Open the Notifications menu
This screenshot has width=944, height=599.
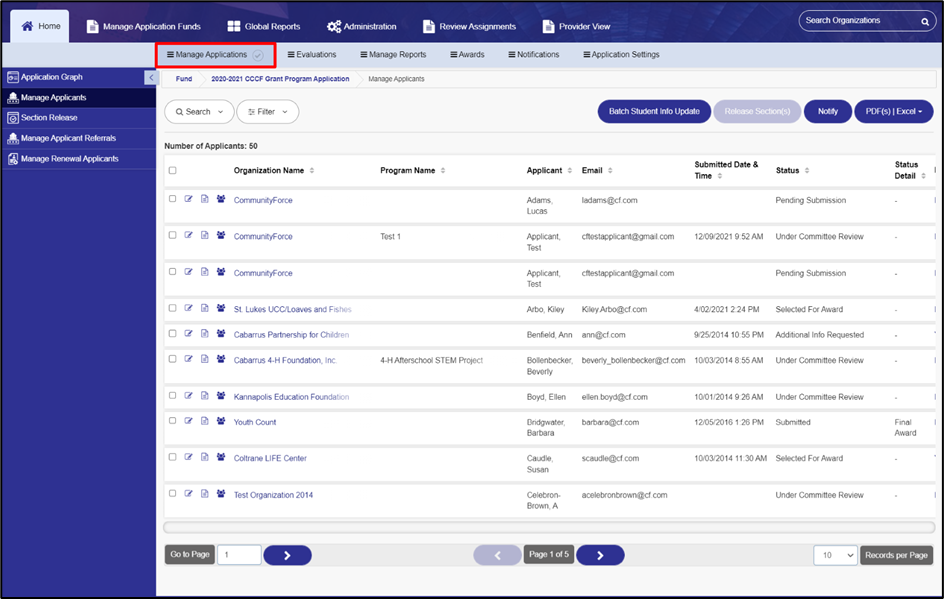[533, 55]
